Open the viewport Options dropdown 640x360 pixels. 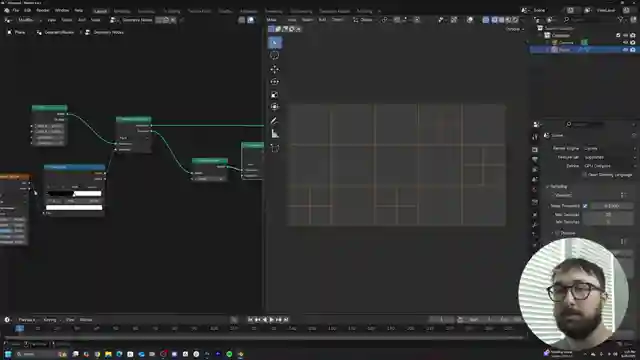(514, 29)
